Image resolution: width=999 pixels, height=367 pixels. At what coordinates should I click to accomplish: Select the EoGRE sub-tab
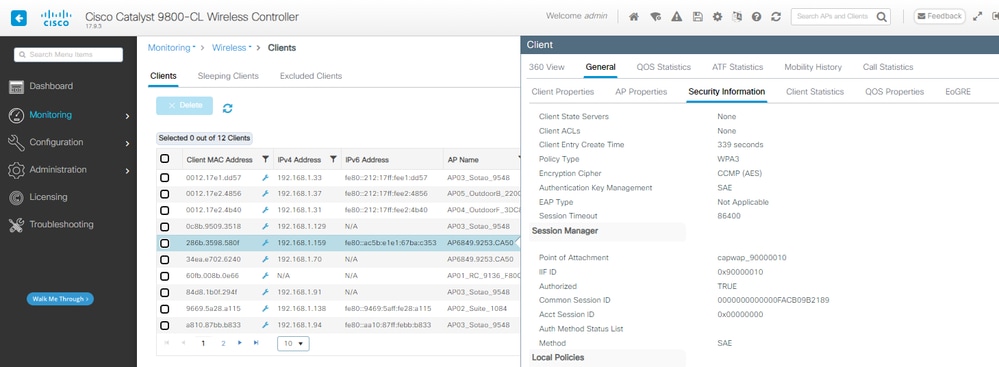958,92
